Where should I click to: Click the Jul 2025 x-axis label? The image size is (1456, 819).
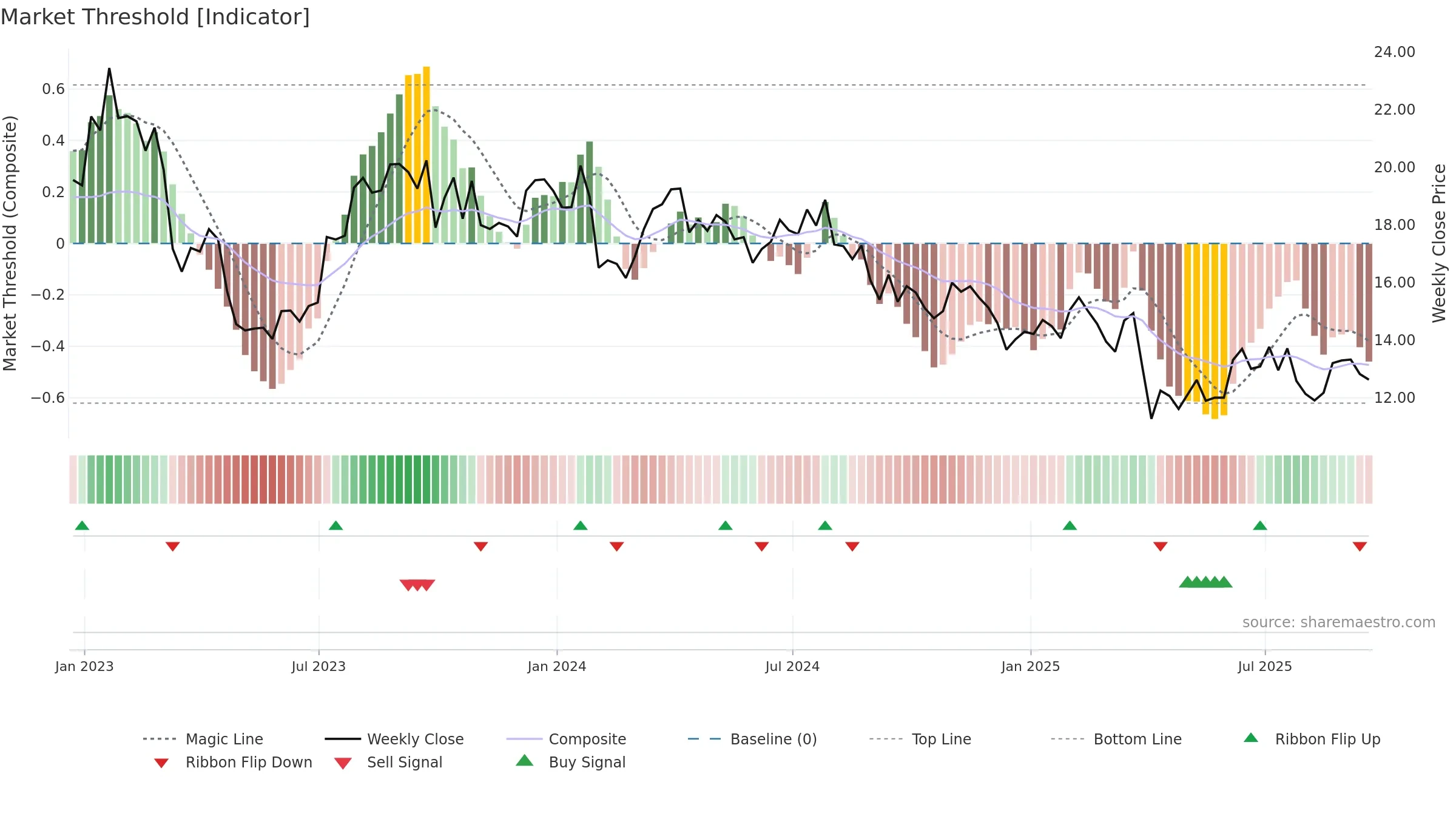point(1265,666)
